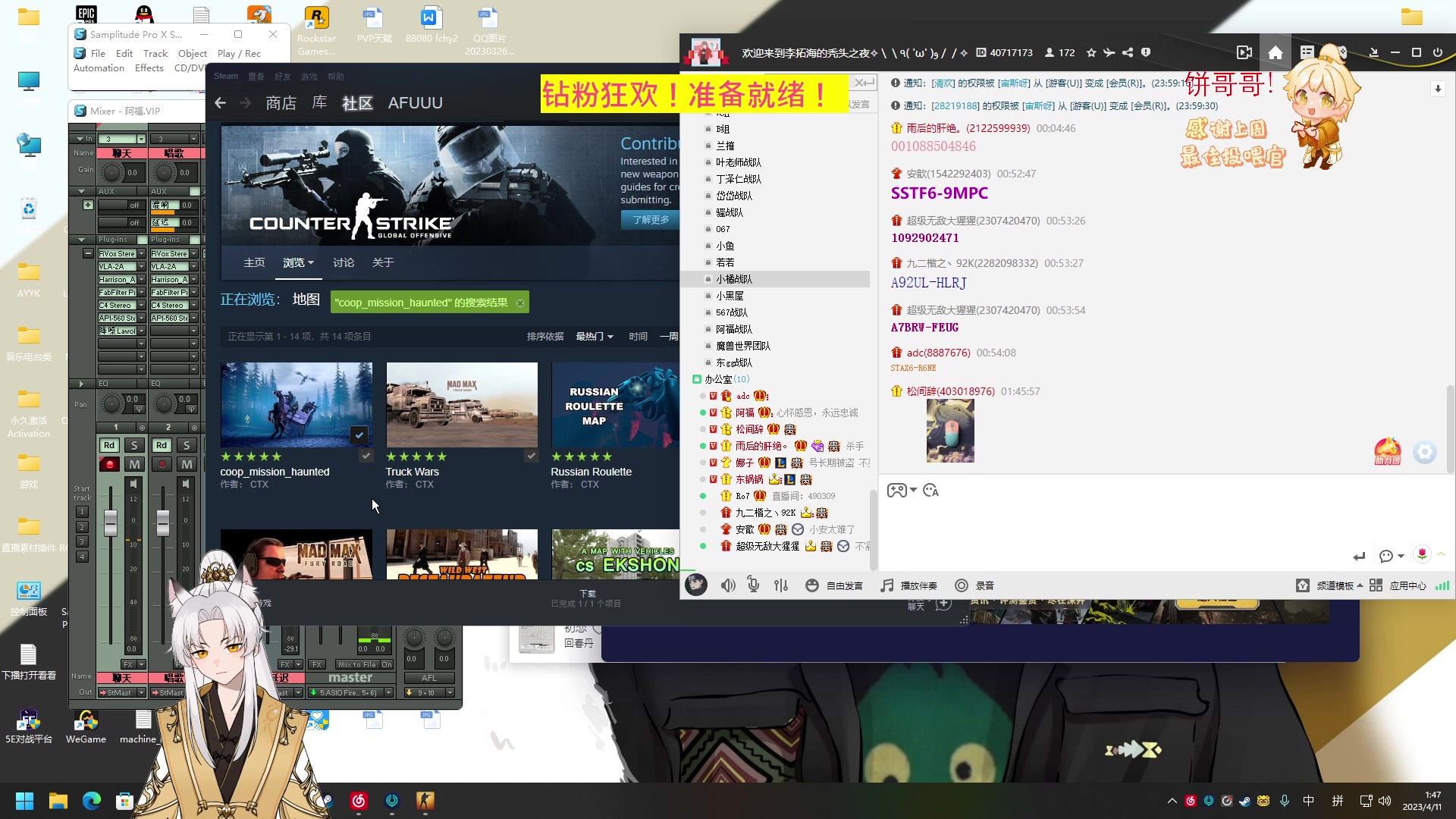Toggle Rd on mixer channel 1
Image resolution: width=1456 pixels, height=819 pixels.
coord(109,445)
